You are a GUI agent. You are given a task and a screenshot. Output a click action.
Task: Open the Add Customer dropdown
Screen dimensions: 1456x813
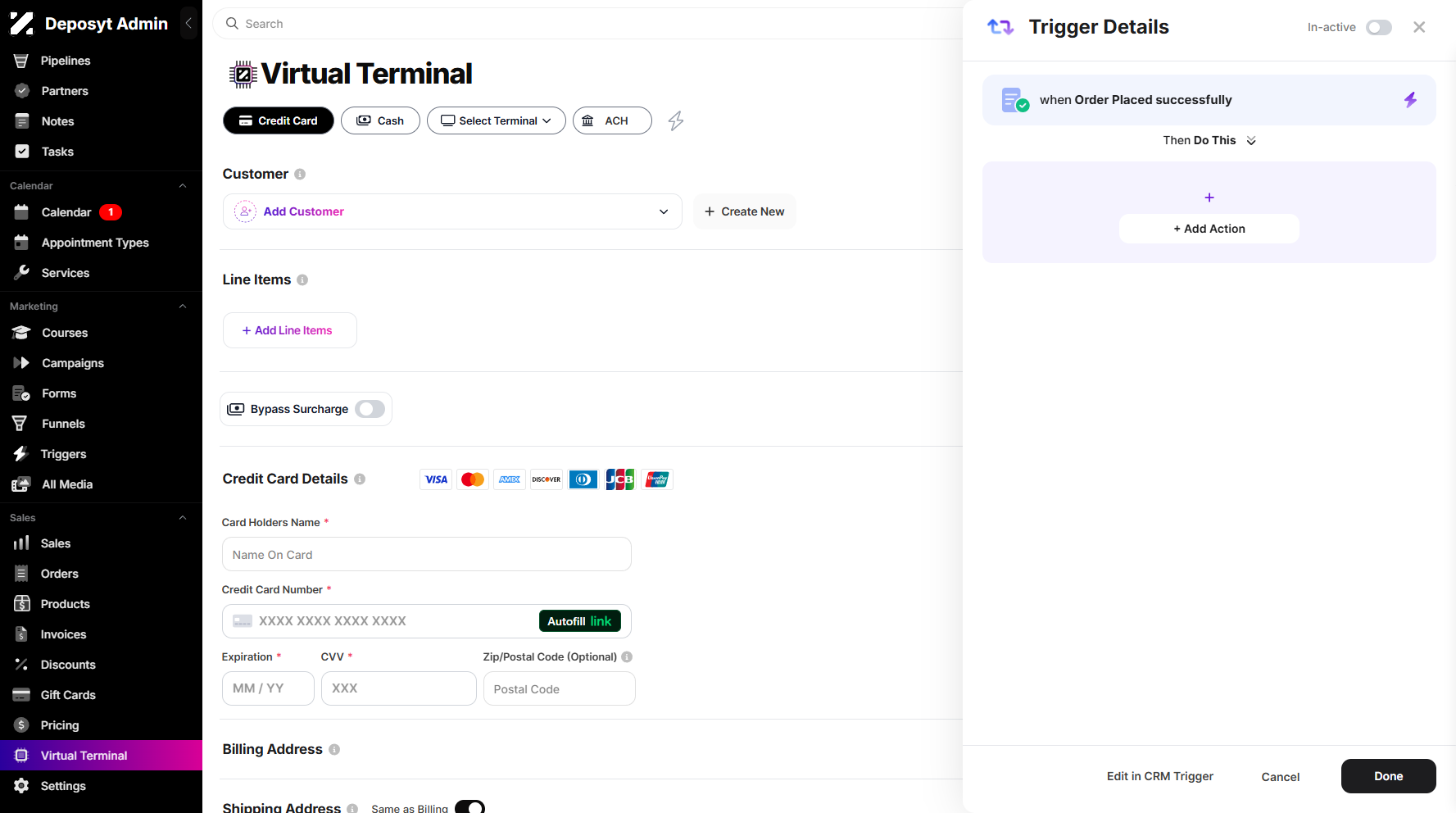[x=452, y=211]
